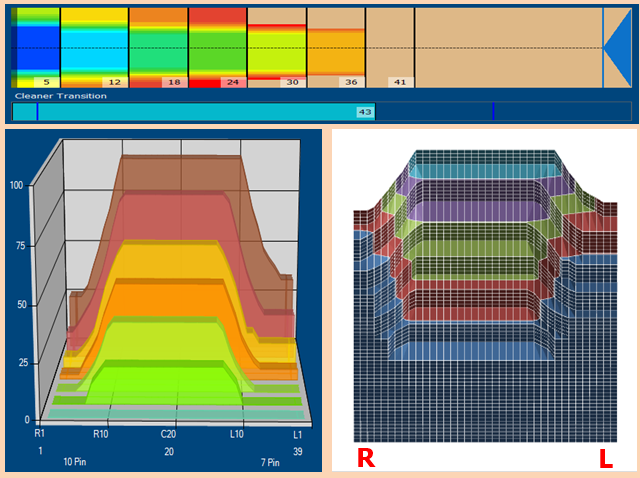The width and height of the screenshot is (640, 478).
Task: Select the lane zone labeled 12
Action: pos(94,47)
